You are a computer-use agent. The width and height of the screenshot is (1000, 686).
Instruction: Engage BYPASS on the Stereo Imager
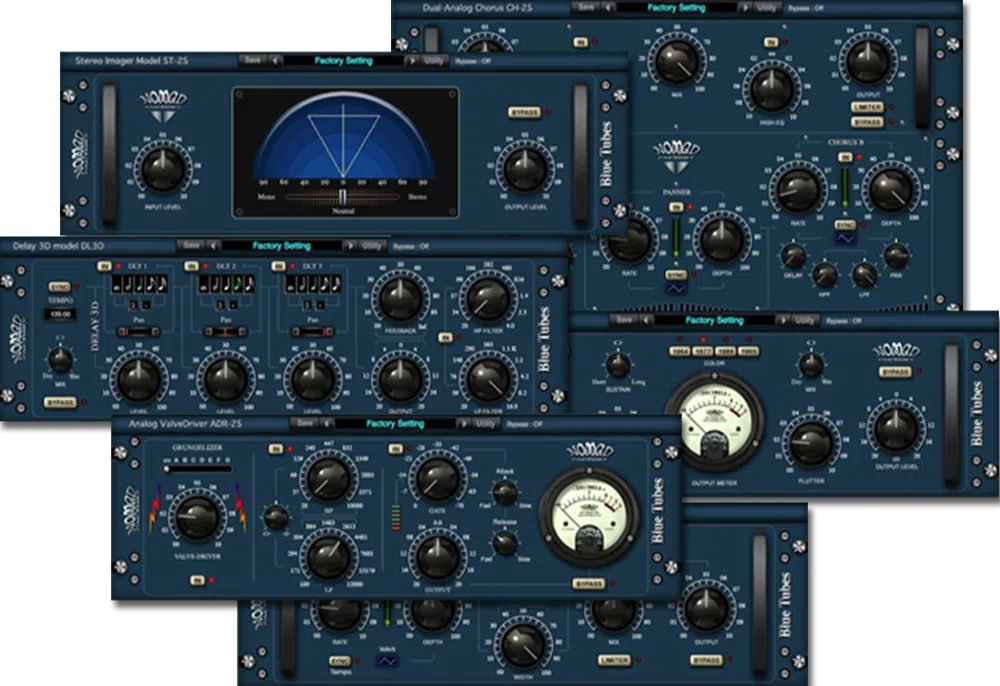524,112
